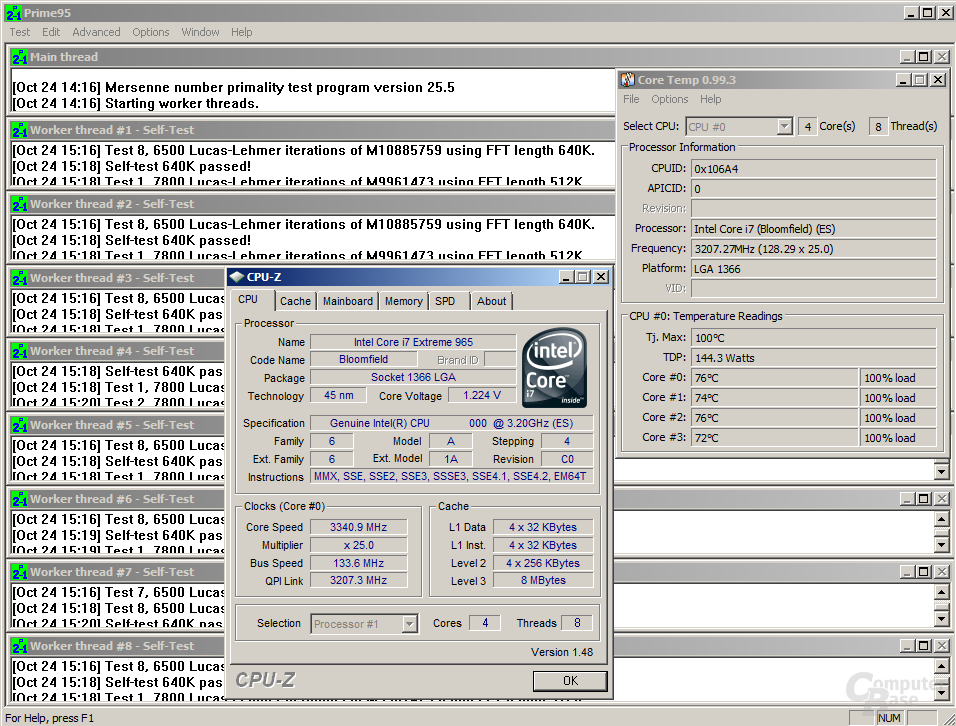Maximize the Worker thread #6 window
This screenshot has height=726, width=956.
tap(924, 499)
